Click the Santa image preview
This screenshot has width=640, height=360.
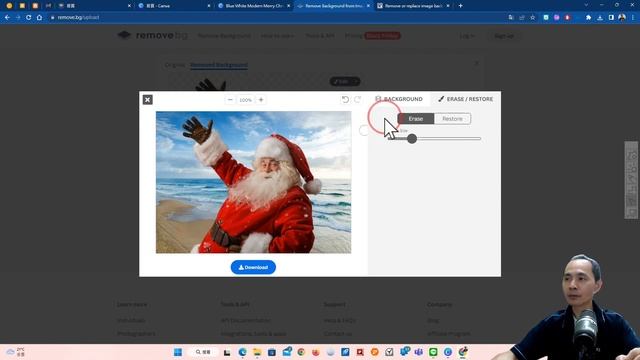[253, 182]
